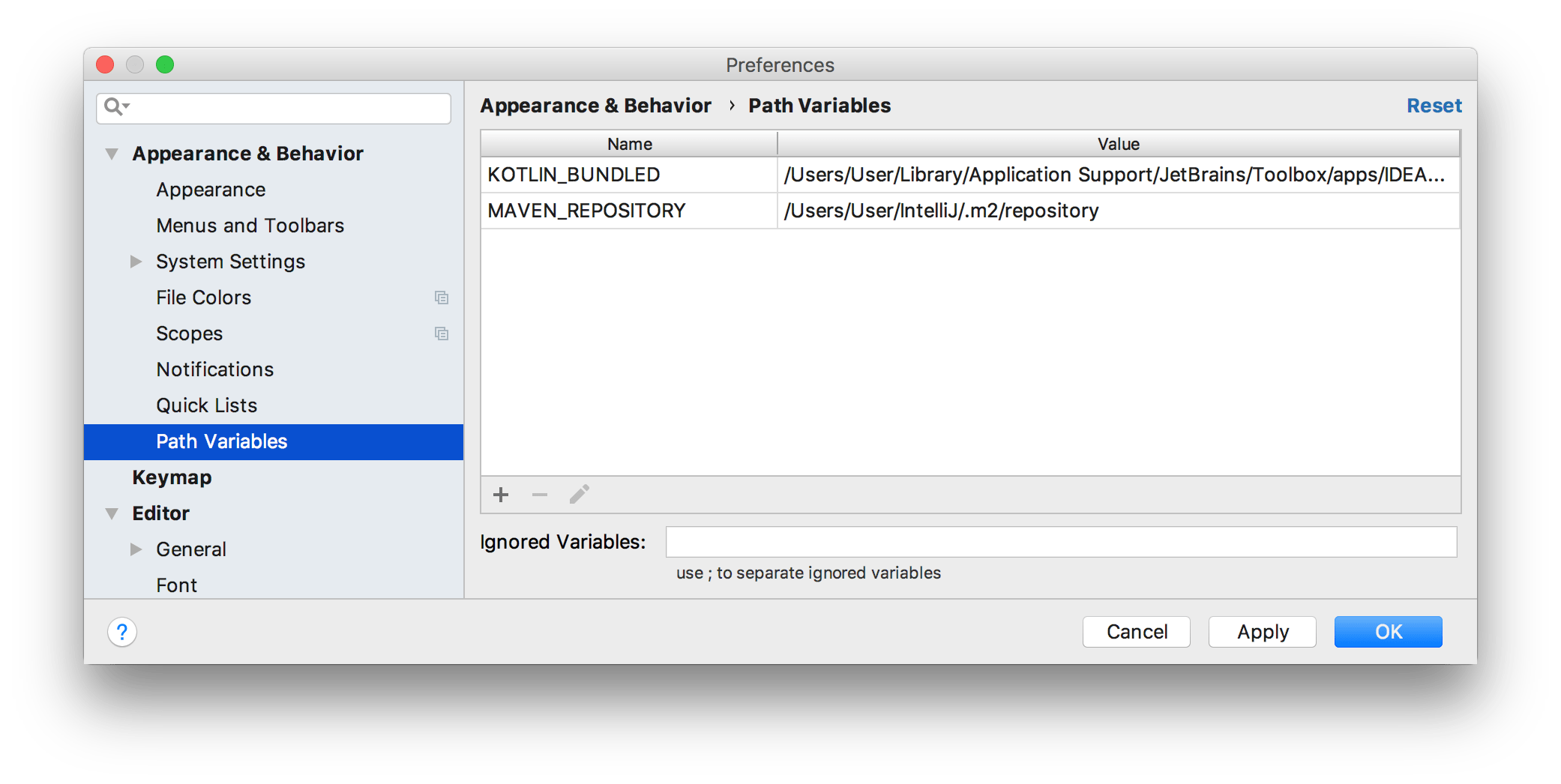This screenshot has width=1561, height=784.
Task: Focus the Ignored Variables text field
Action: click(x=1061, y=542)
